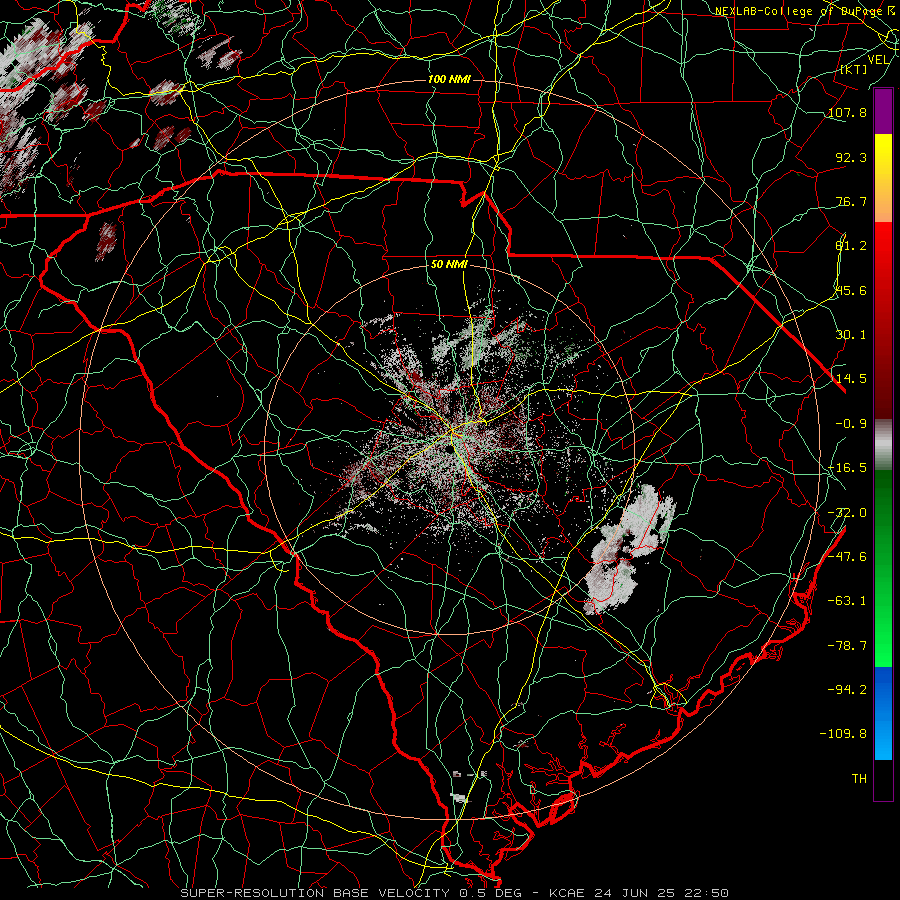Click the [KT] units label
This screenshot has width=900, height=900.
coord(854,69)
